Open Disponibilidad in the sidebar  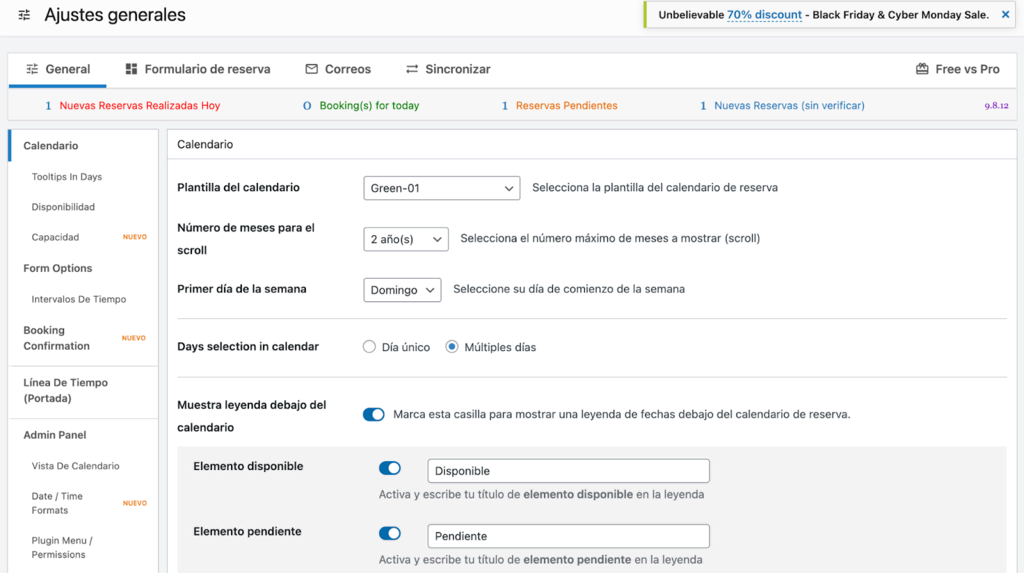(63, 207)
